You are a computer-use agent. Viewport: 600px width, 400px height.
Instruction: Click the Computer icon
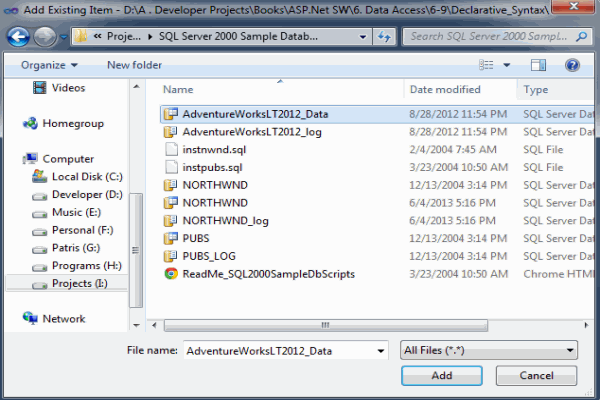click(30, 158)
